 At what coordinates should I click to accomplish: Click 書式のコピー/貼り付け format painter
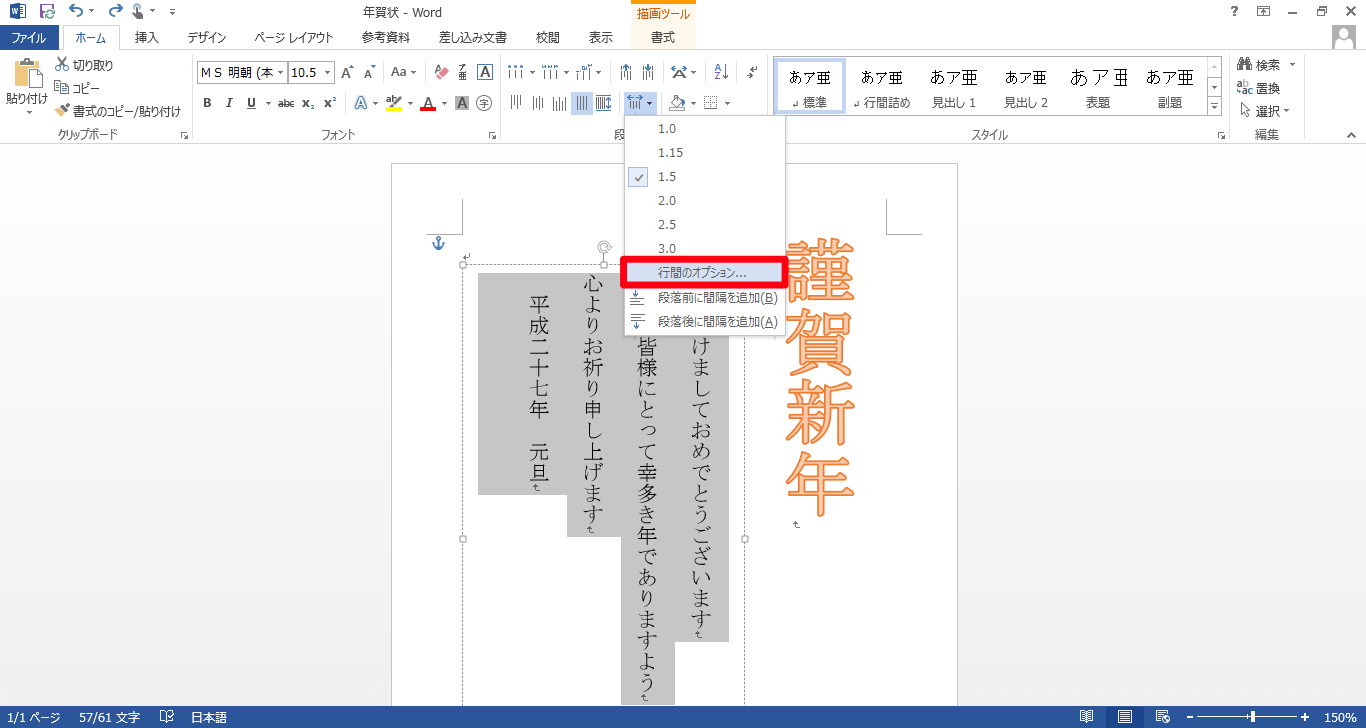click(118, 111)
